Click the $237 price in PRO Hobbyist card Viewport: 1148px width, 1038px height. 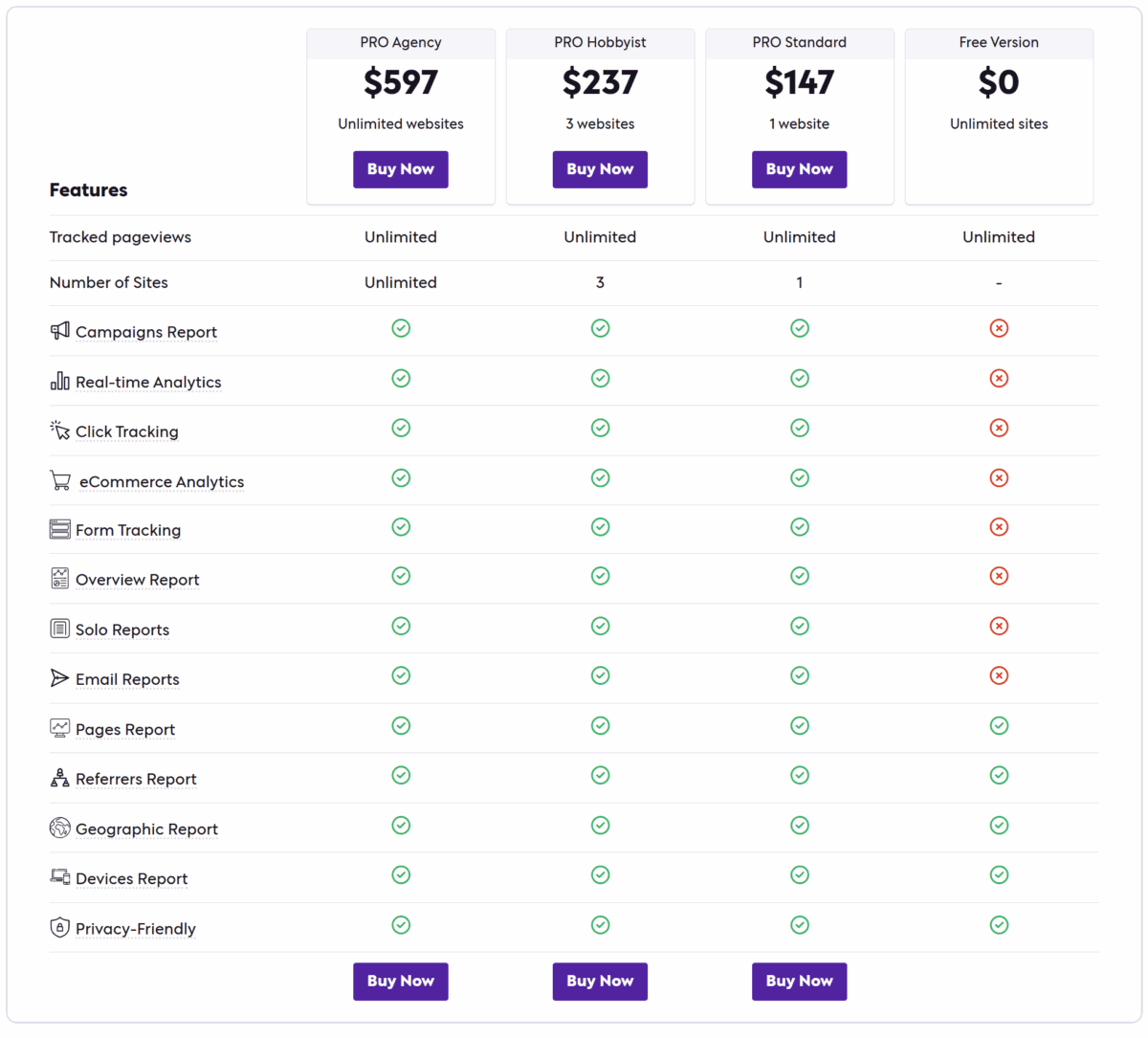pos(600,83)
